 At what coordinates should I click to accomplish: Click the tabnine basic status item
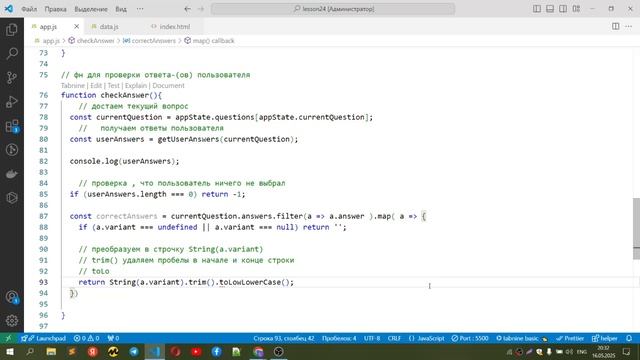[x=521, y=338]
